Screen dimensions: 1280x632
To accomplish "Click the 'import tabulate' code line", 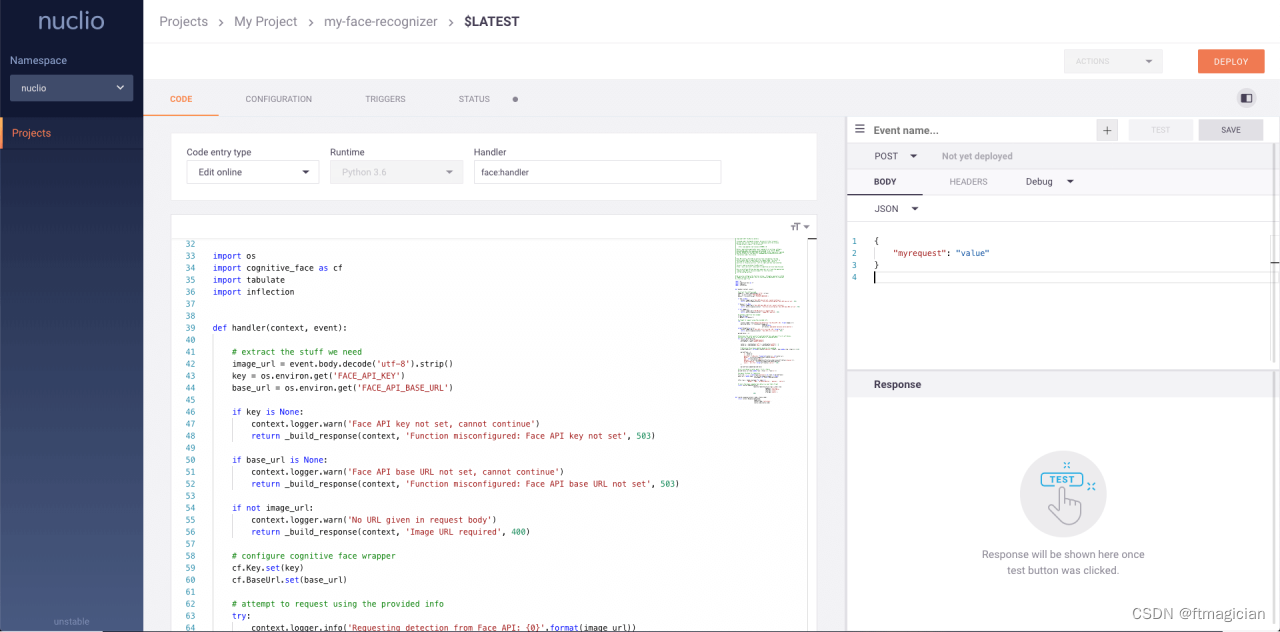I will click(x=248, y=280).
